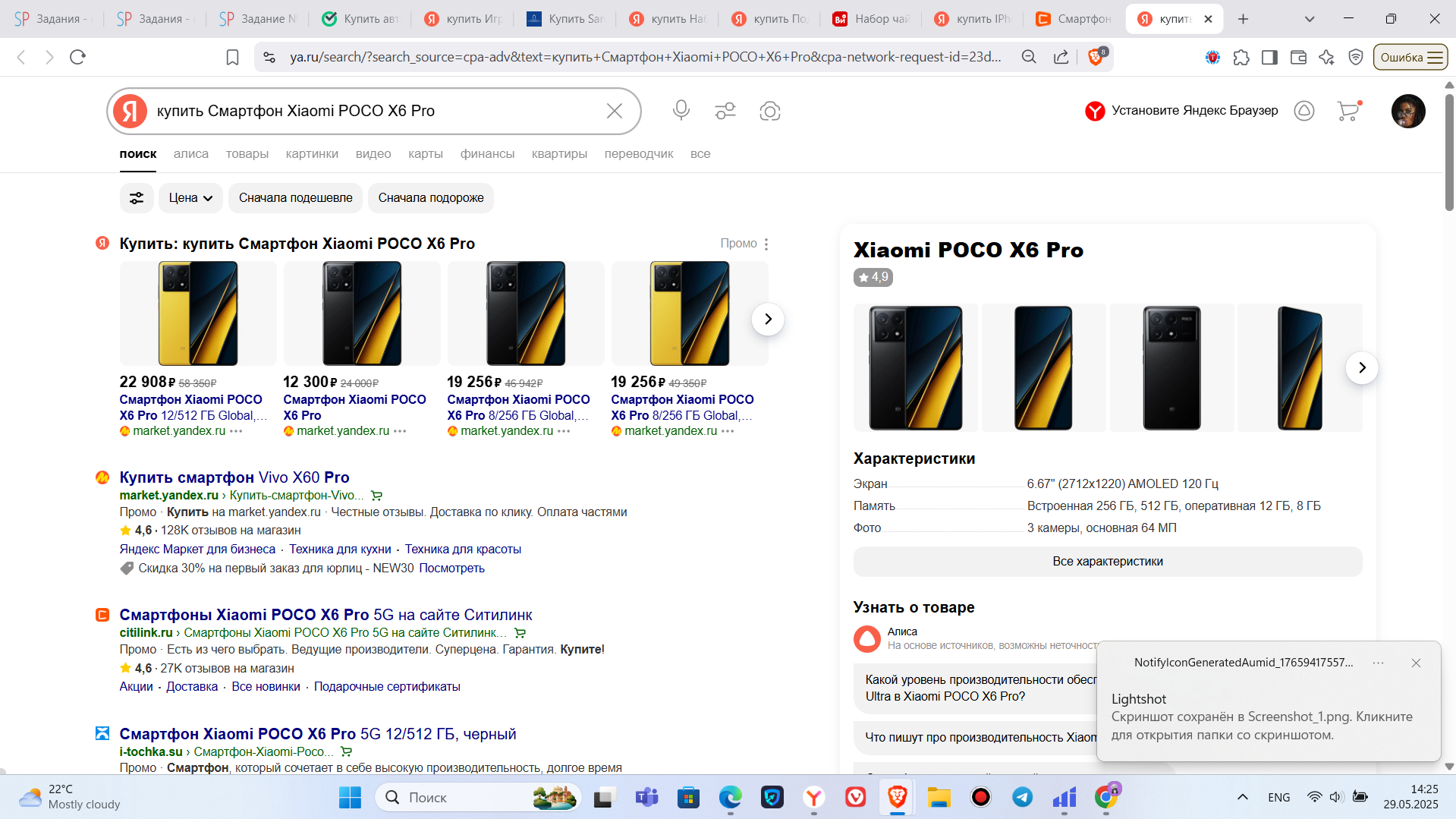Open i-tochka POCO X6 Pro 12/512 result
1456x819 pixels.
(317, 734)
